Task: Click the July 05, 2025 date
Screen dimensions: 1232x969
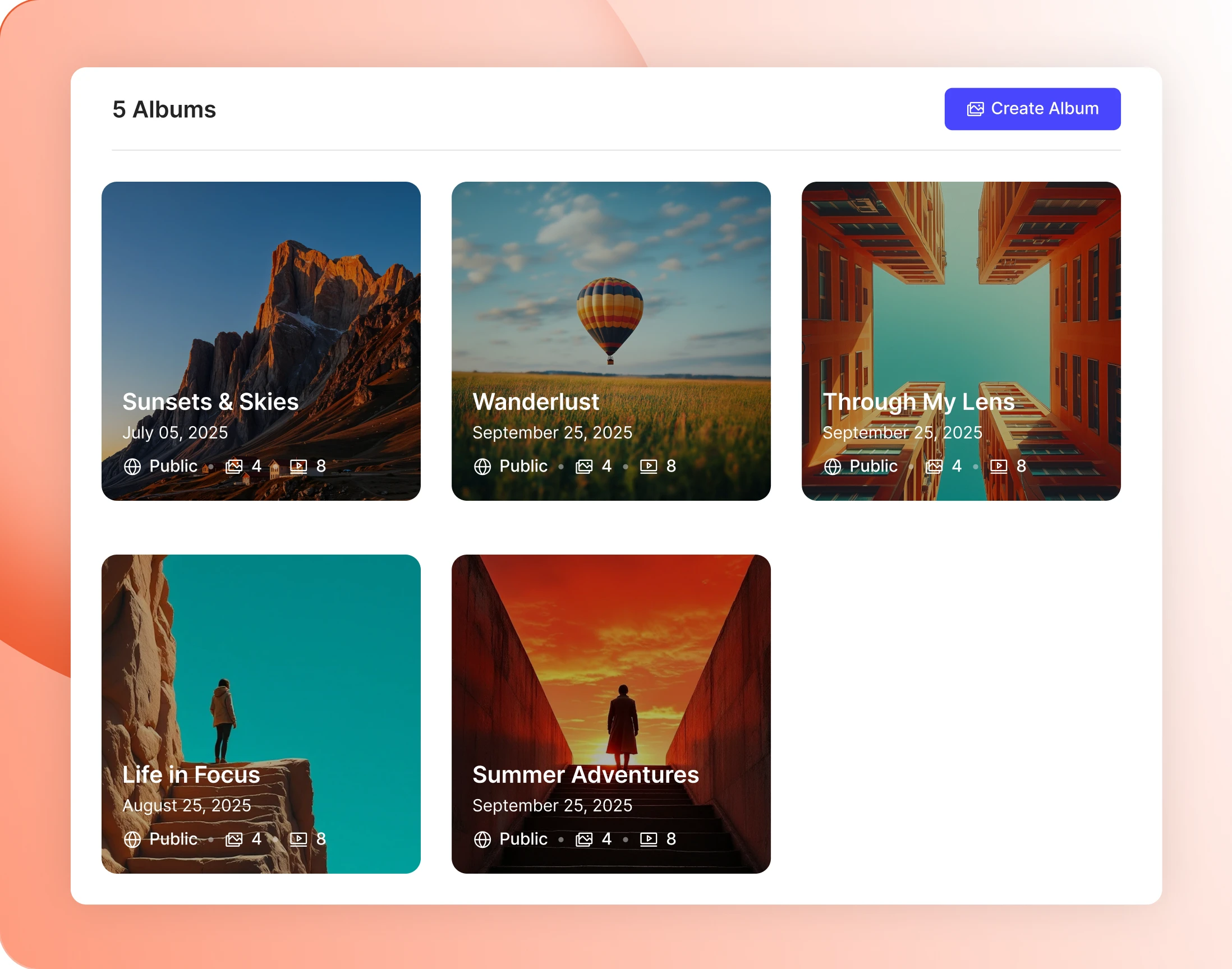Action: [x=176, y=433]
